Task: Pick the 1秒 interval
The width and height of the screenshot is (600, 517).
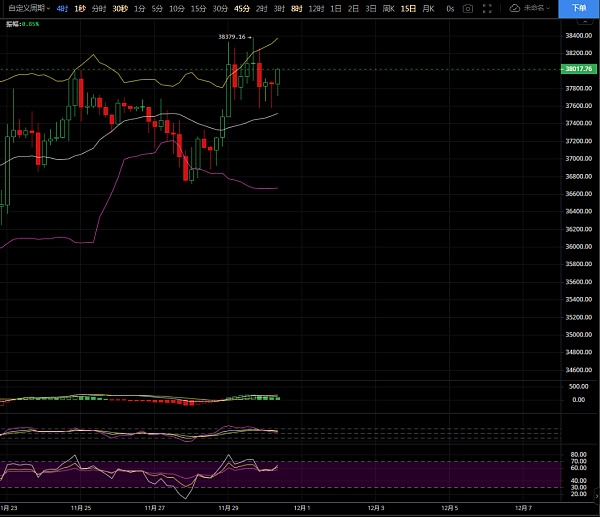Action: (x=81, y=8)
